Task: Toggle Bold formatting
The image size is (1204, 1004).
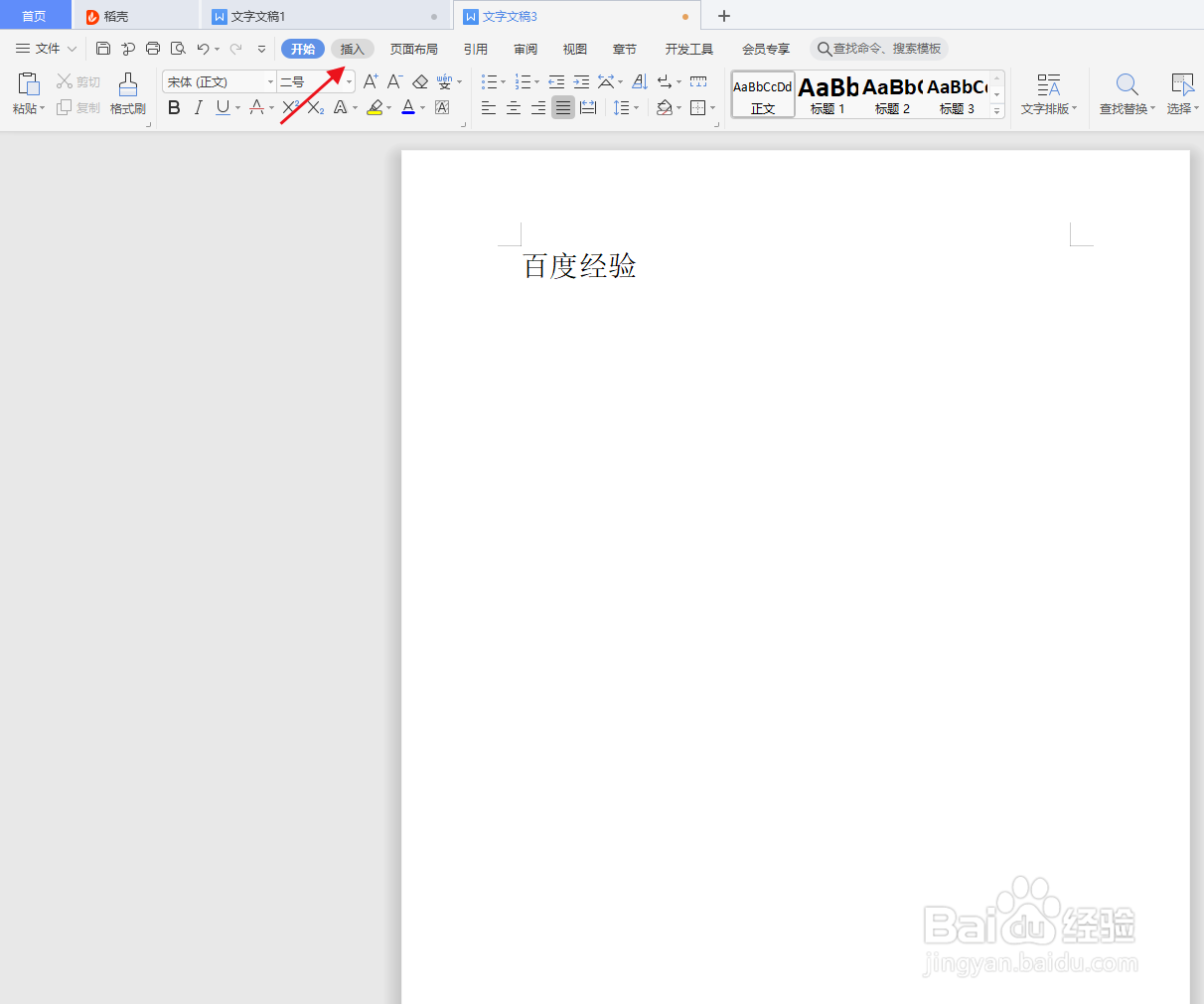Action: (174, 107)
